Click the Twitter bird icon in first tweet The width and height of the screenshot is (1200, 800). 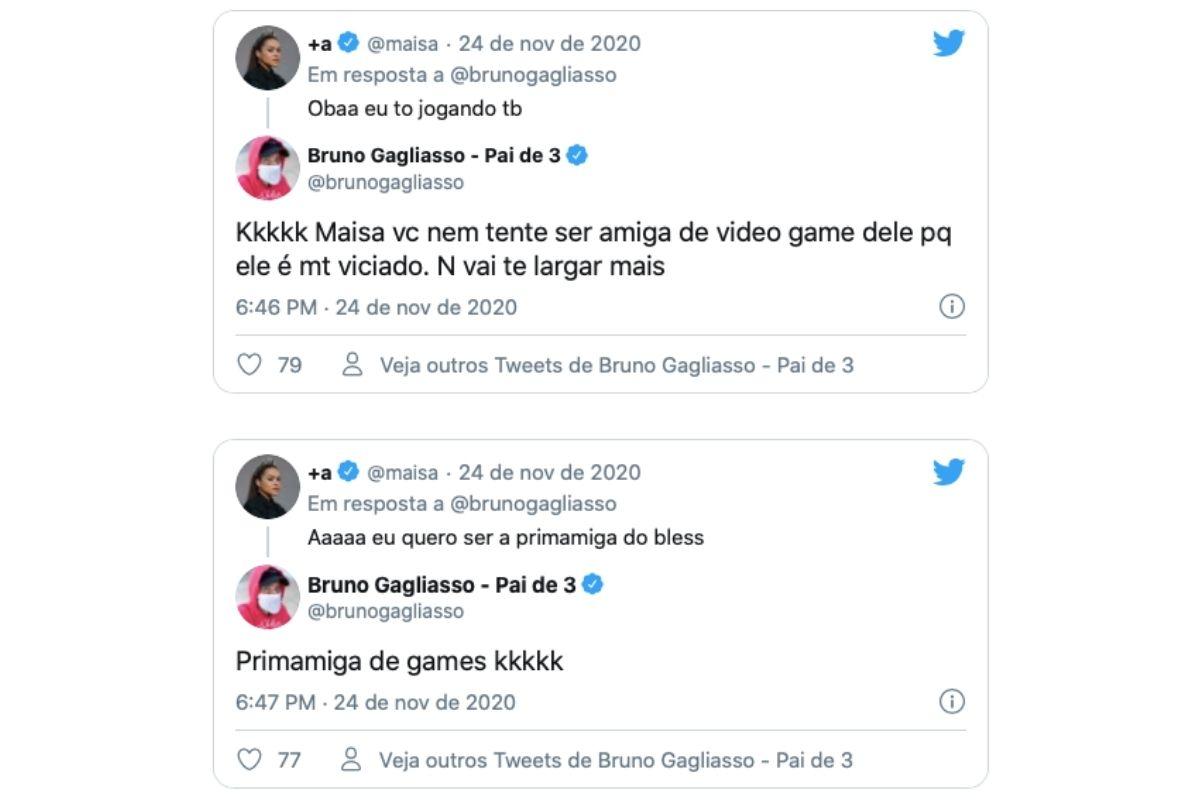pyautogui.click(x=948, y=44)
